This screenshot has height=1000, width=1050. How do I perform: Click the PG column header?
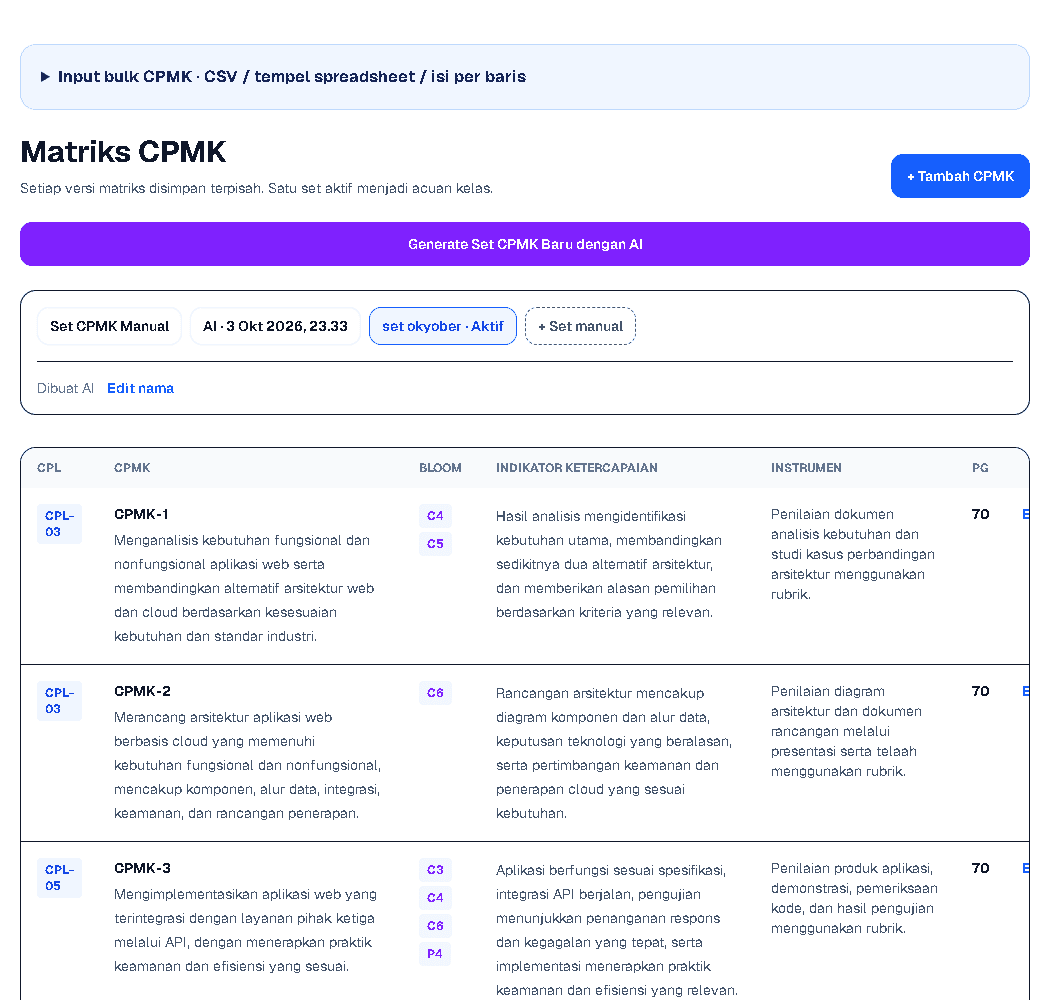click(x=980, y=468)
